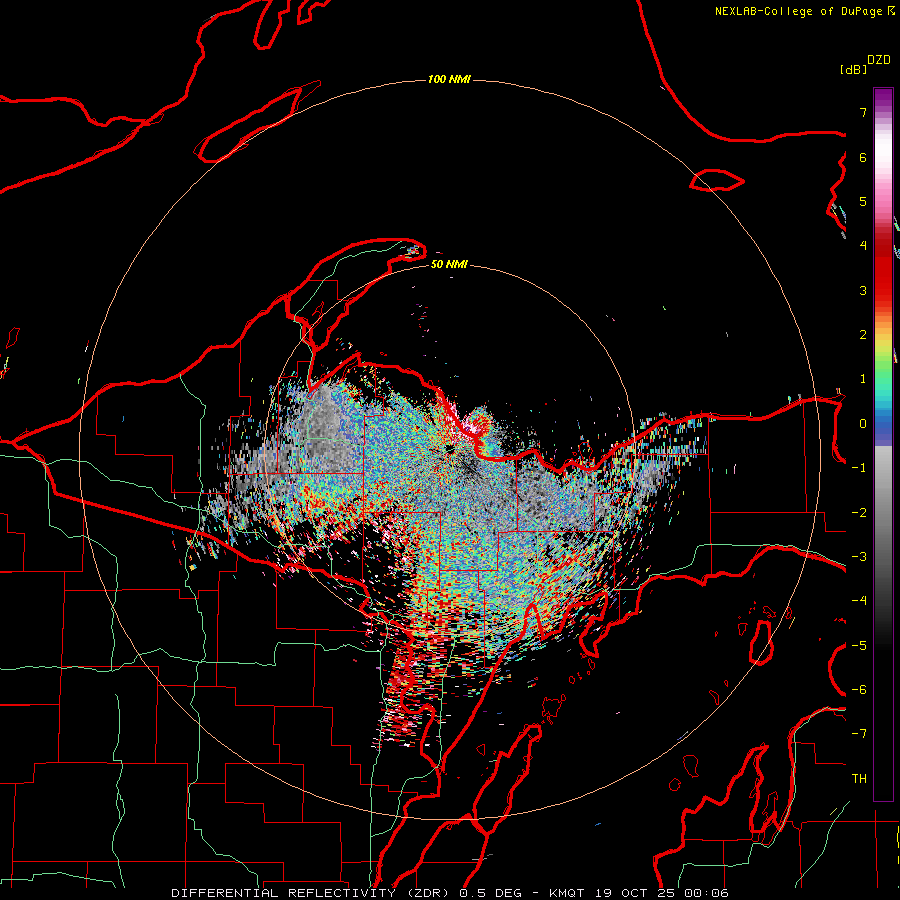Image resolution: width=900 pixels, height=900 pixels.
Task: Click the -6 value on color scale
Action: pos(859,690)
